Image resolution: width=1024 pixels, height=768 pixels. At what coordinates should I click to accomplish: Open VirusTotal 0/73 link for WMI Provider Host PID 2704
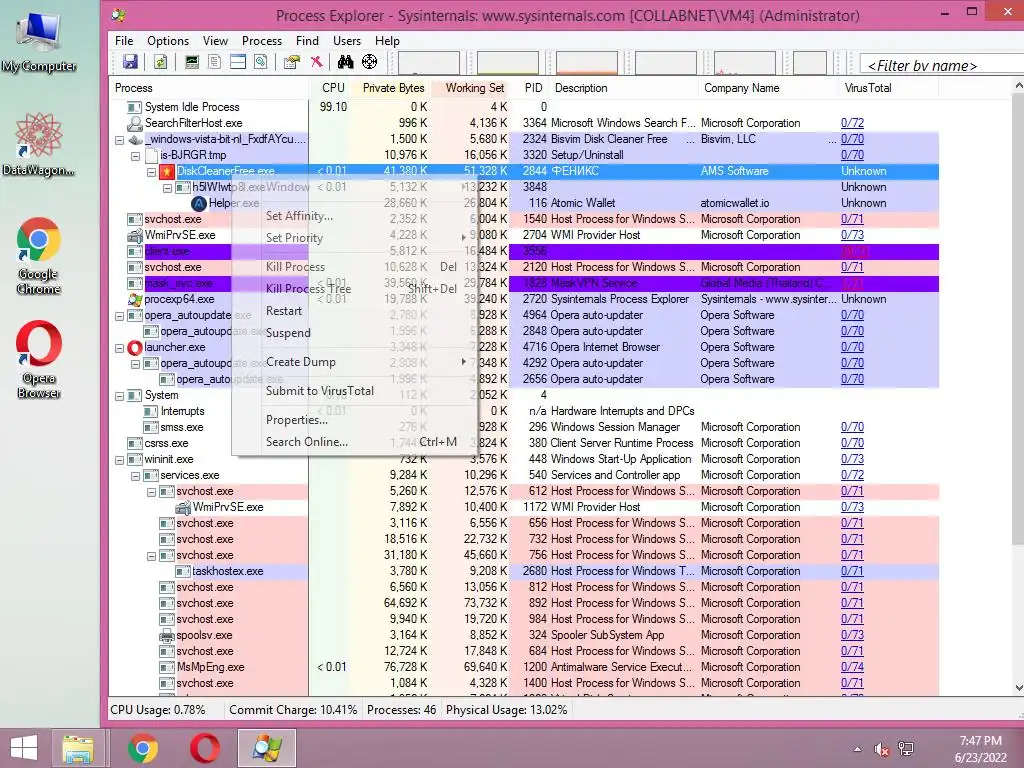click(x=852, y=235)
